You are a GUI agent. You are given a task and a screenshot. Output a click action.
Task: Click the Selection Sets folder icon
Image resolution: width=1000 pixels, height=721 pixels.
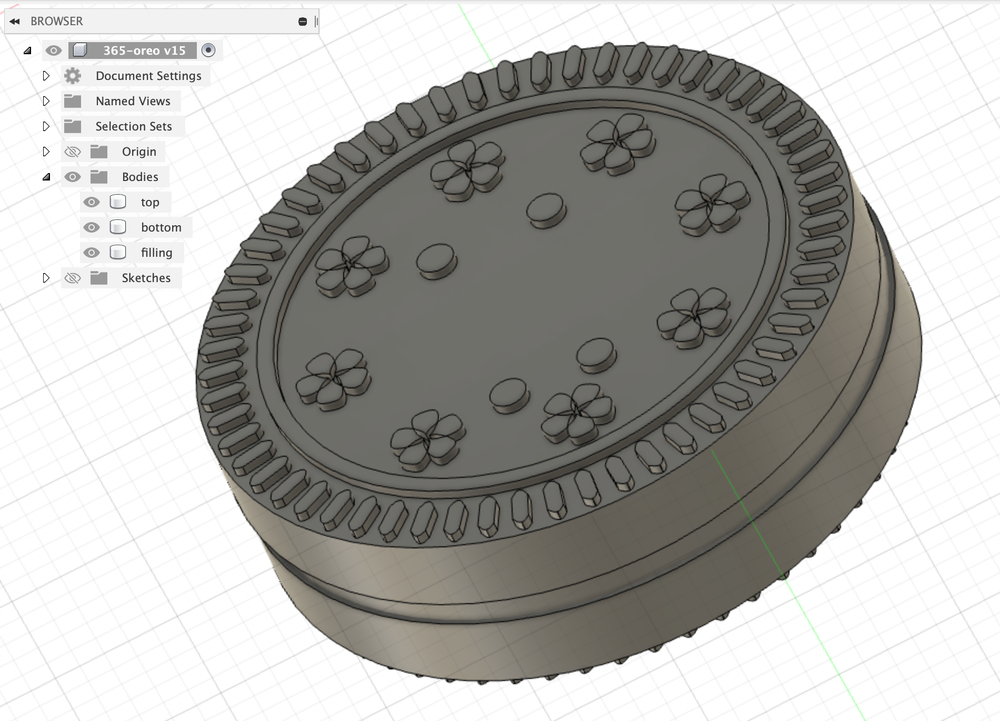click(73, 126)
